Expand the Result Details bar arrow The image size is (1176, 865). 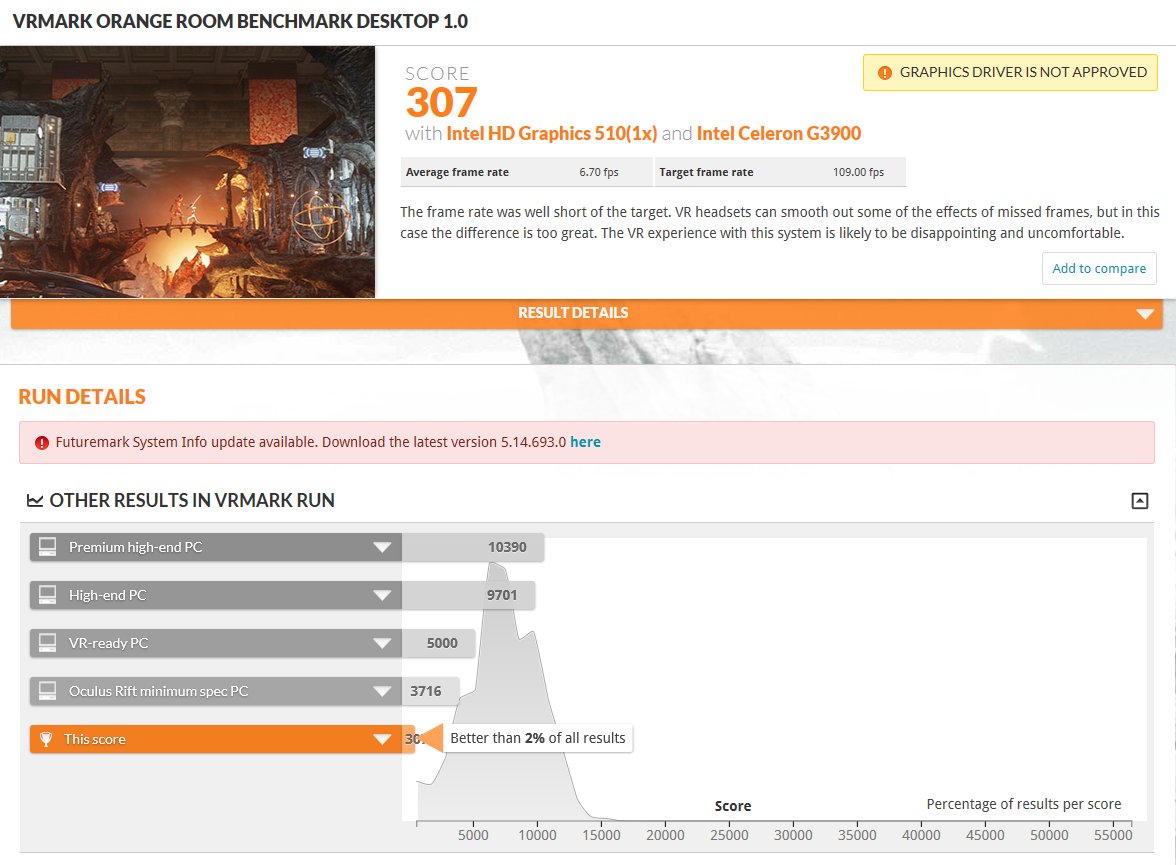coord(1144,314)
